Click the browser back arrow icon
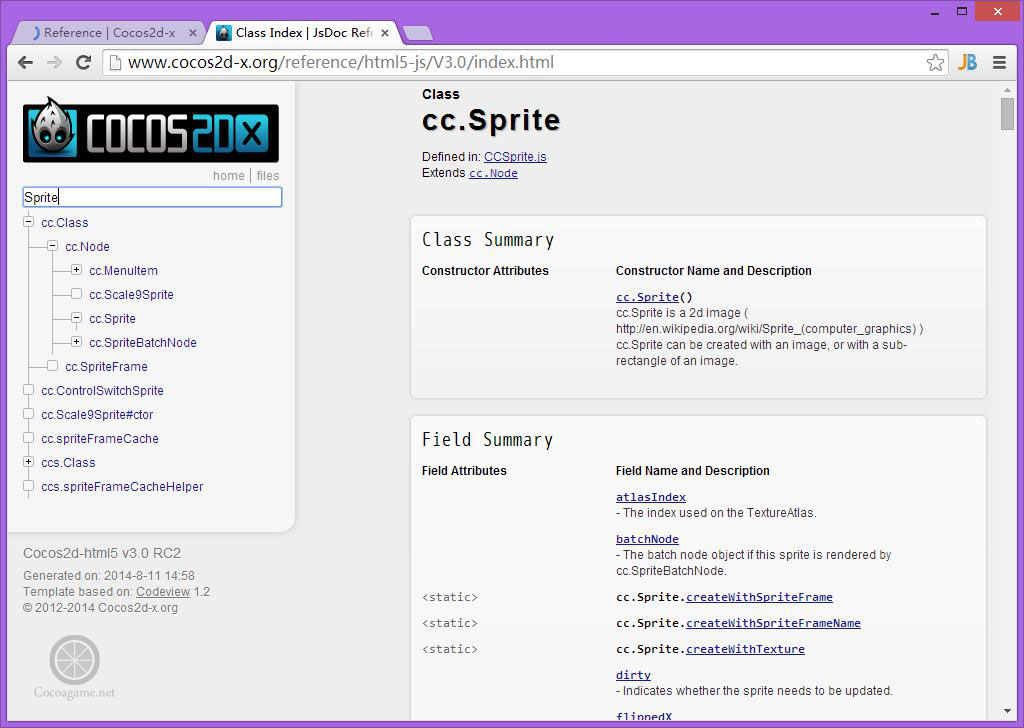Viewport: 1024px width, 728px height. [x=26, y=62]
